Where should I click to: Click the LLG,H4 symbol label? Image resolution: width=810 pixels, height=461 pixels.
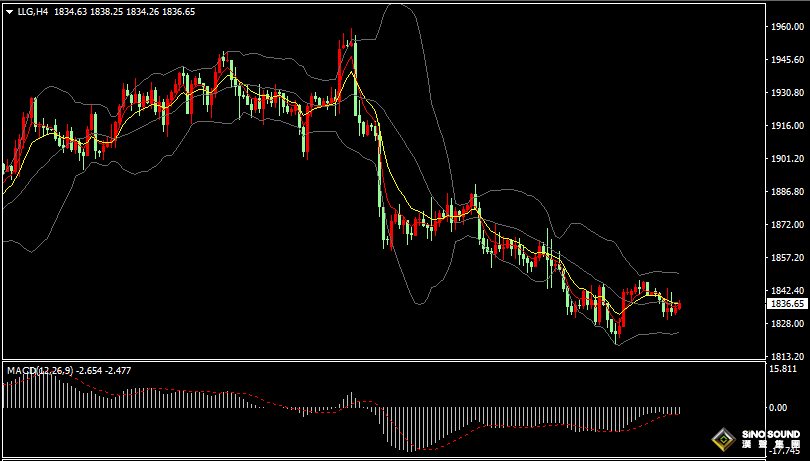coord(33,12)
